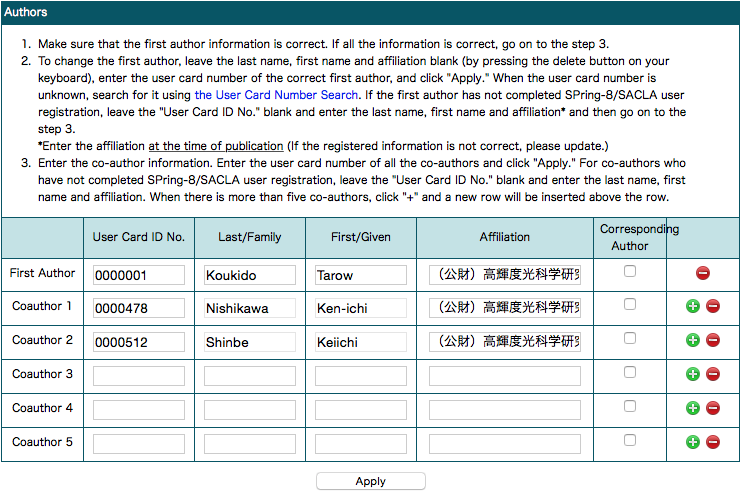Image resolution: width=741 pixels, height=491 pixels.
Task: Click Coauthor 2 First/Given name field
Action: point(360,342)
